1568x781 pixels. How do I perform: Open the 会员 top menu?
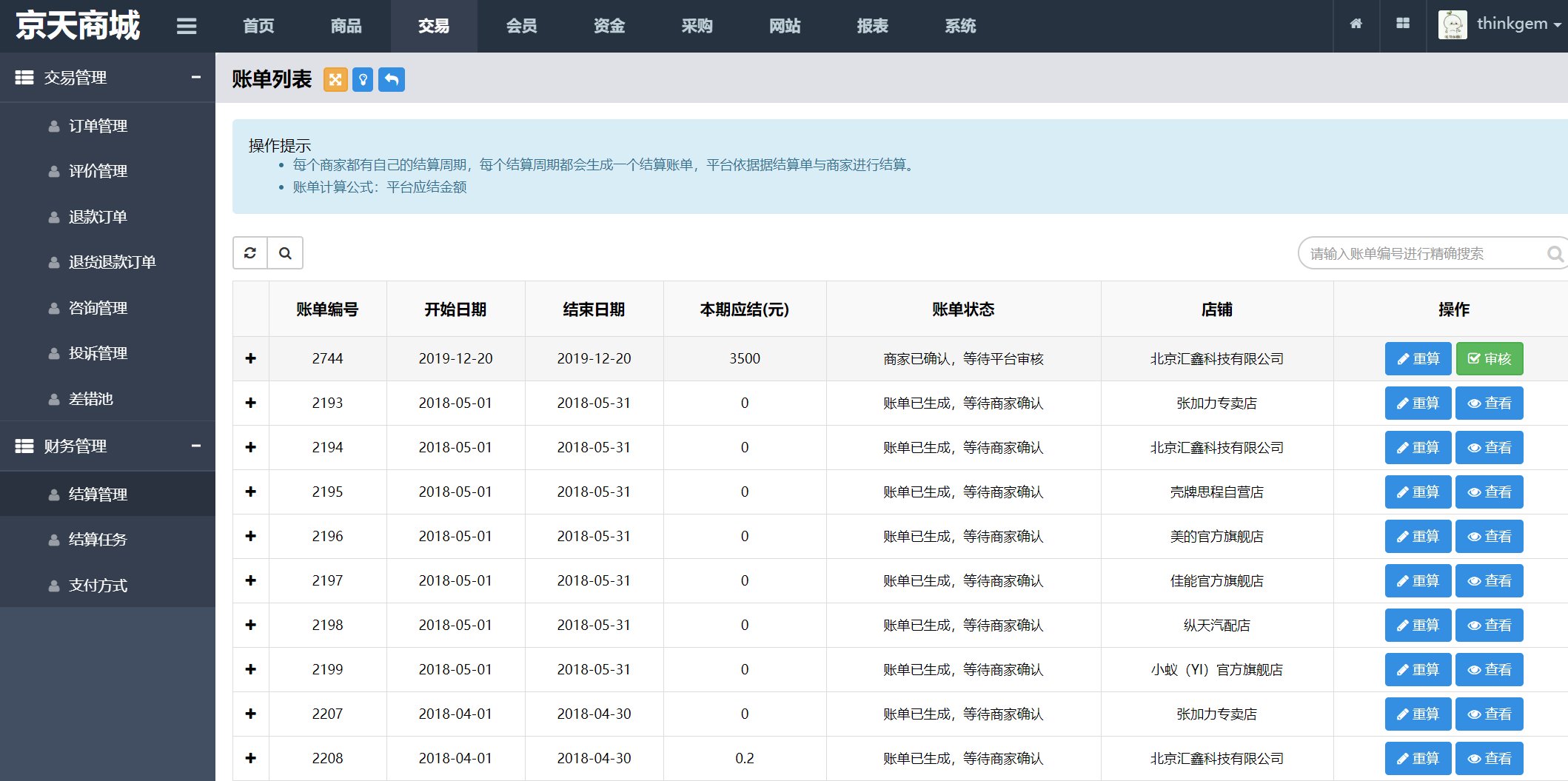click(x=522, y=26)
